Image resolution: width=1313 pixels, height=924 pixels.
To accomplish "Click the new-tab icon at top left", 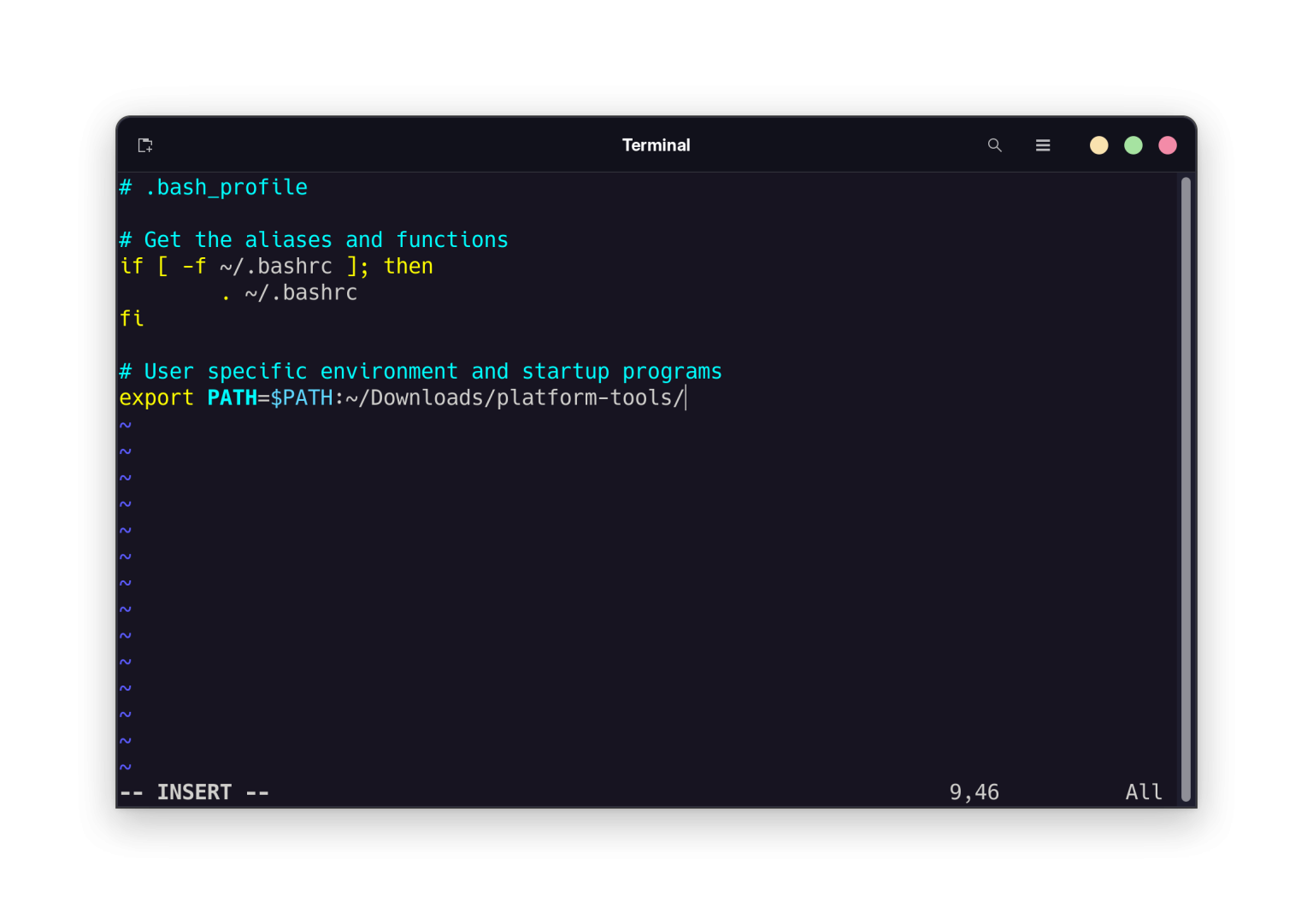I will 144,144.
